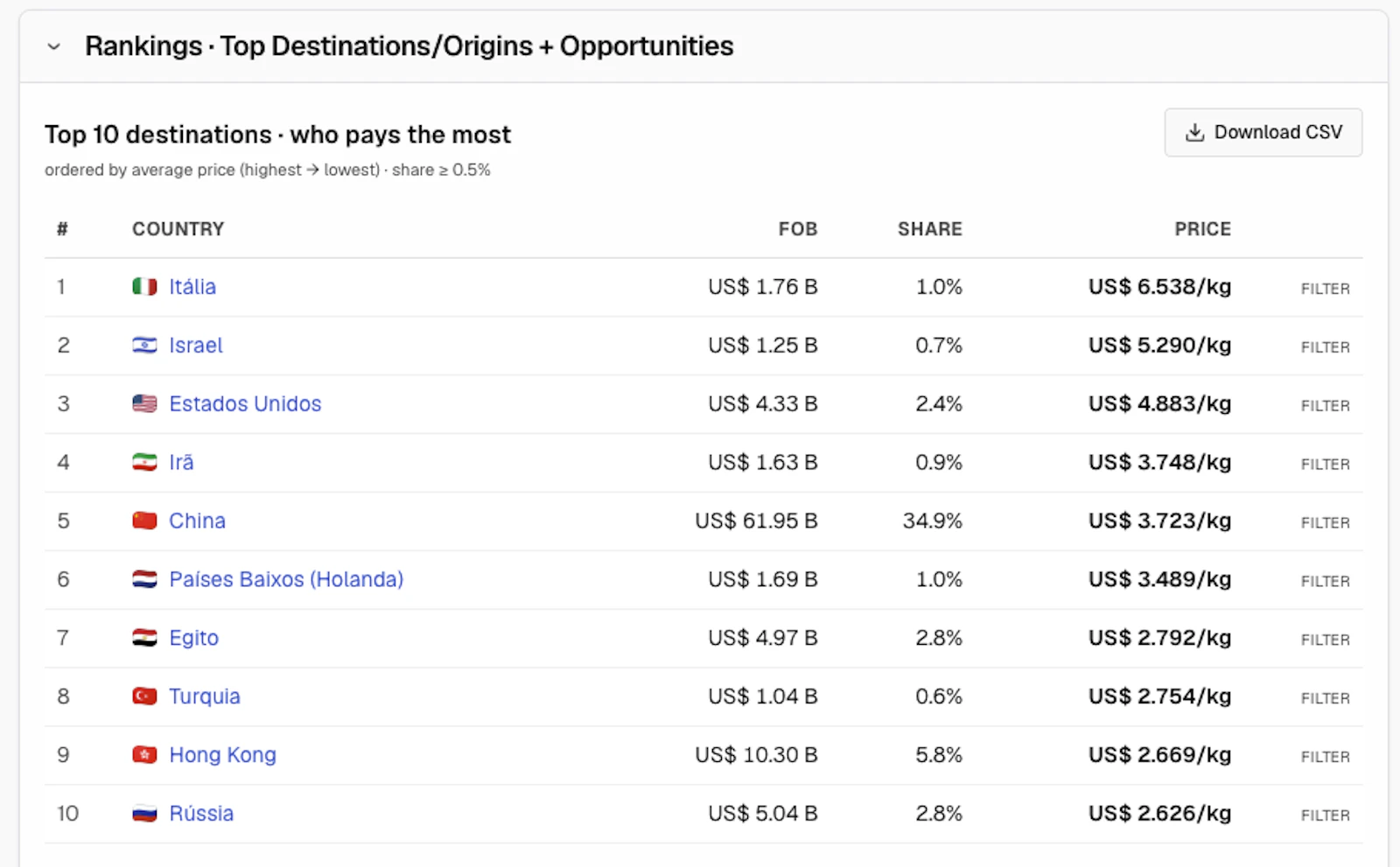Click the # column header

pos(62,229)
